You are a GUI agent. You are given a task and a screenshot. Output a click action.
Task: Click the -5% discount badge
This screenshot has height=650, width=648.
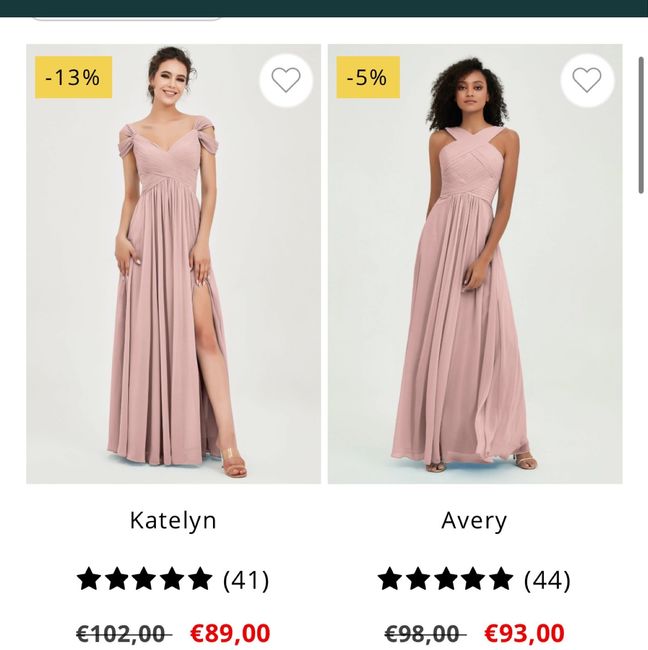click(x=367, y=78)
